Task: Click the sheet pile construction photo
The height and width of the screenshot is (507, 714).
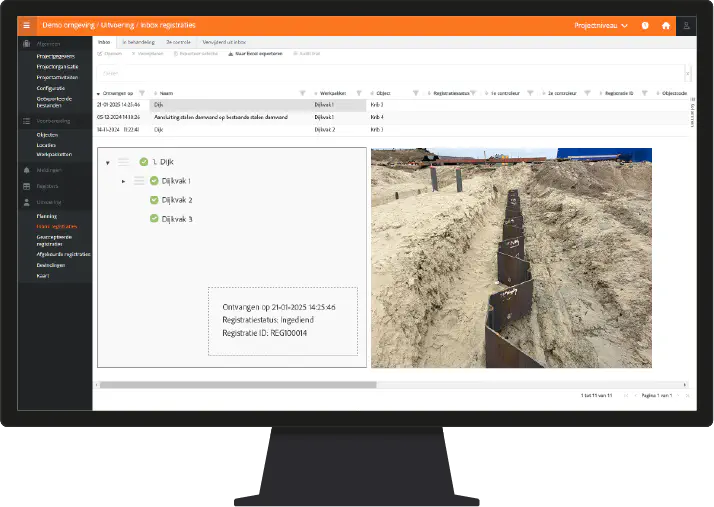Action: pyautogui.click(x=511, y=258)
